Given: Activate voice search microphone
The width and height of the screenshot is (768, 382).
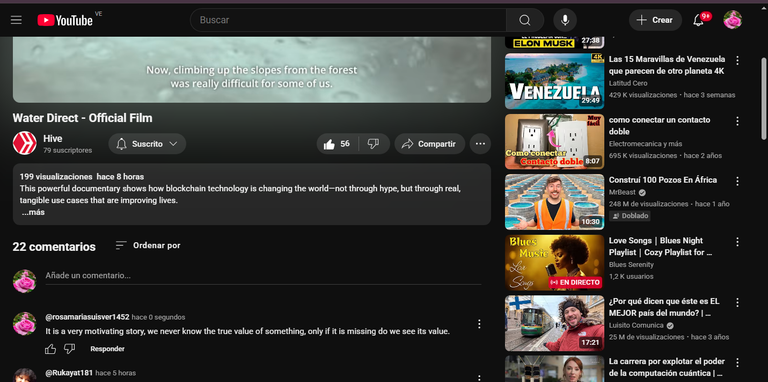Looking at the screenshot, I should pos(565,20).
